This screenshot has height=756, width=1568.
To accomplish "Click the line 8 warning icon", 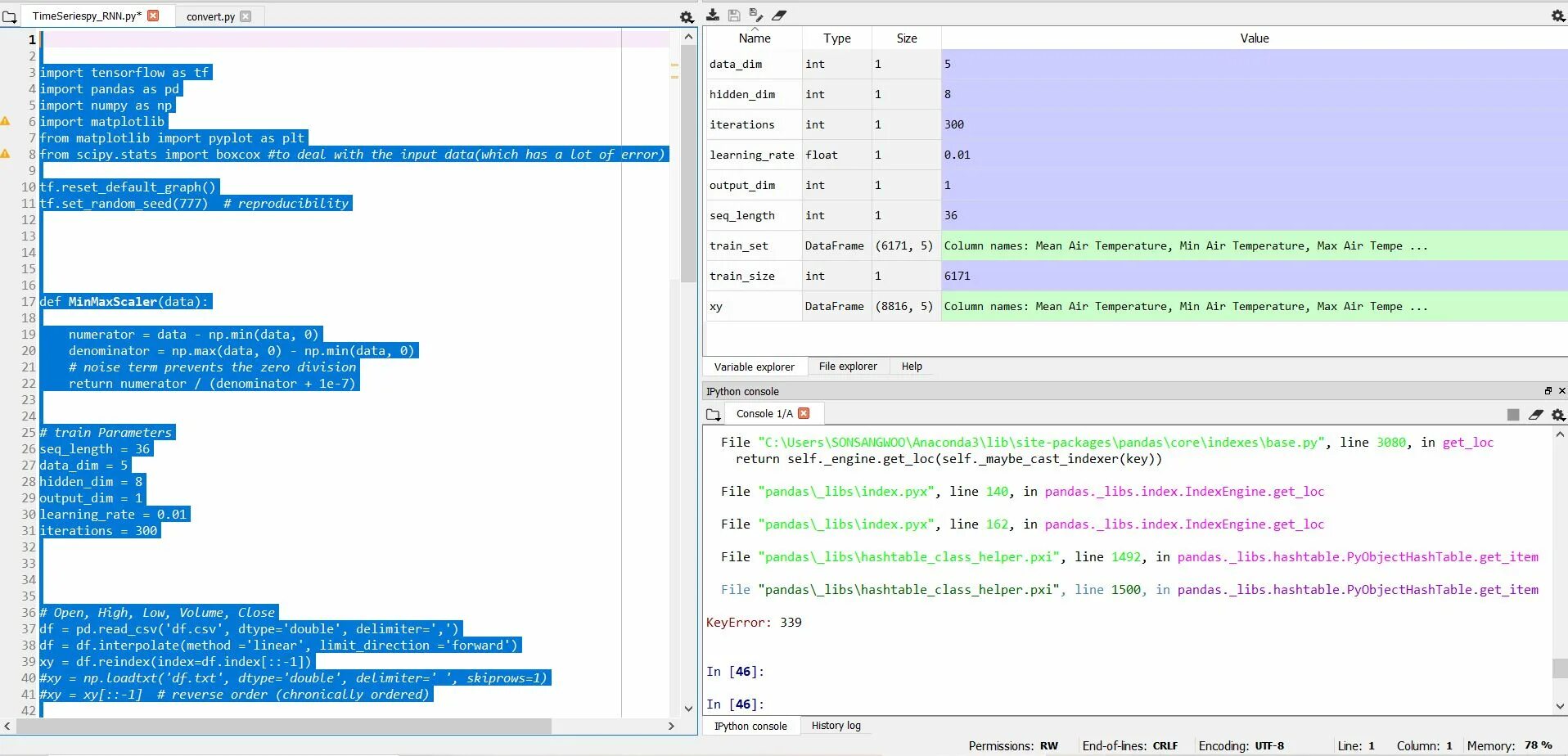I will 6,154.
